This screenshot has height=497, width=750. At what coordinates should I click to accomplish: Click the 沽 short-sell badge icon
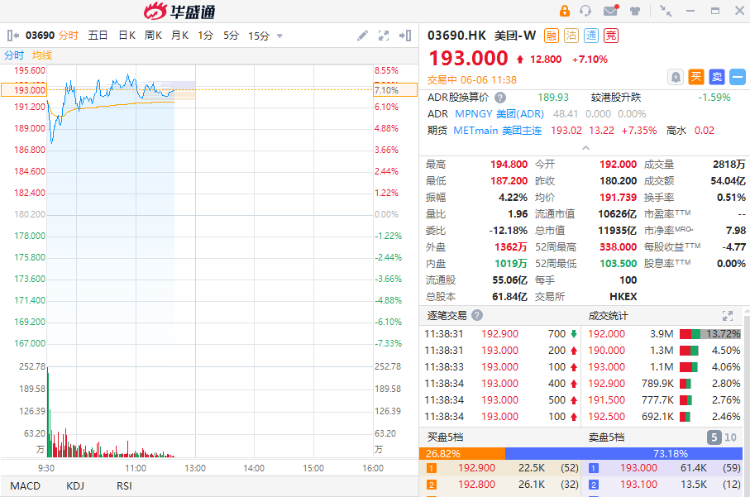(x=571, y=35)
